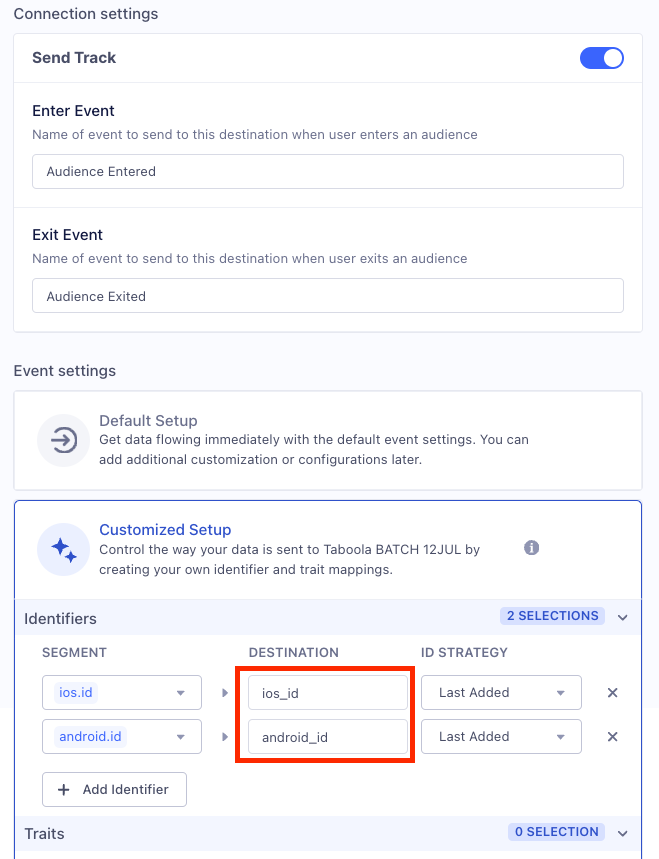
Task: Click the Add Identifier button
Action: click(114, 789)
